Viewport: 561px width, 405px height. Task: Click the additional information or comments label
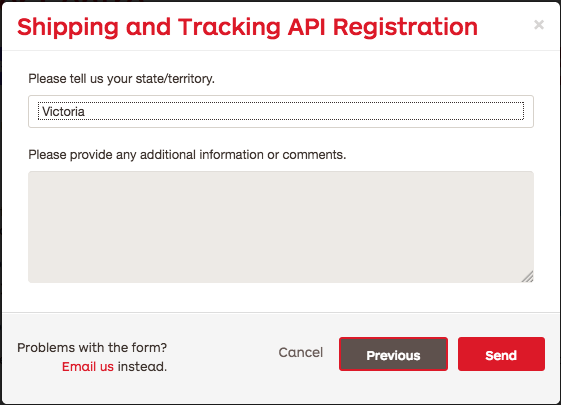[187, 155]
